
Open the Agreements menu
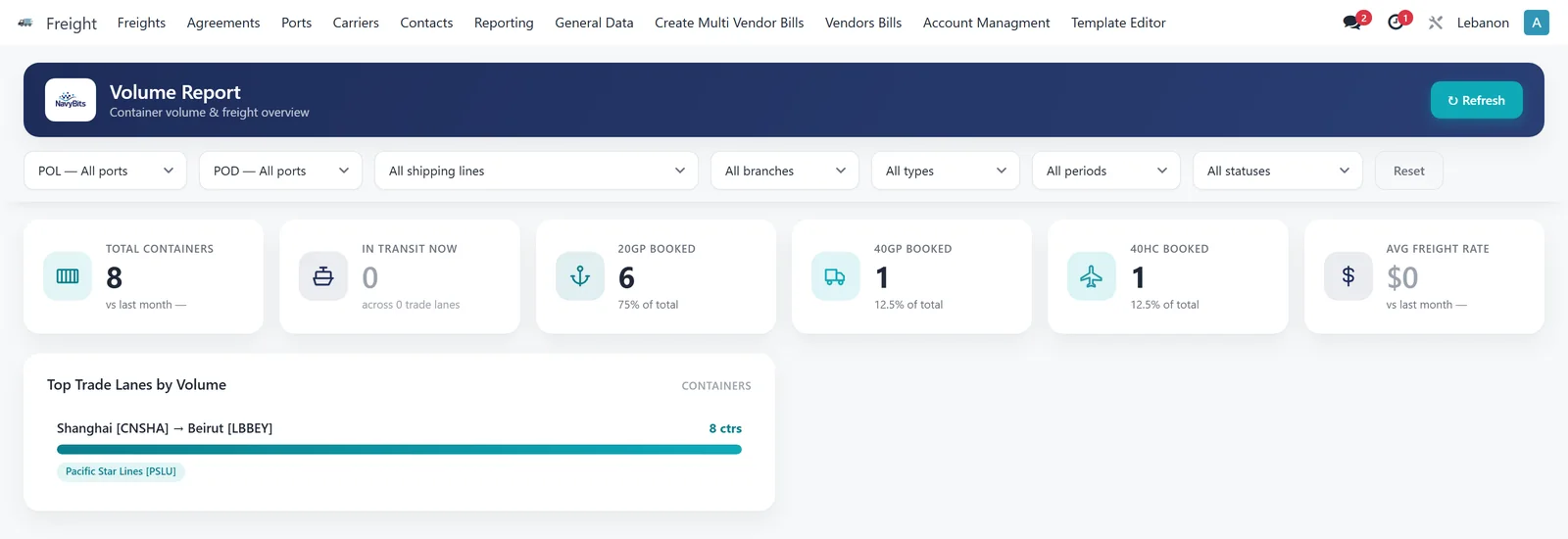pos(223,23)
